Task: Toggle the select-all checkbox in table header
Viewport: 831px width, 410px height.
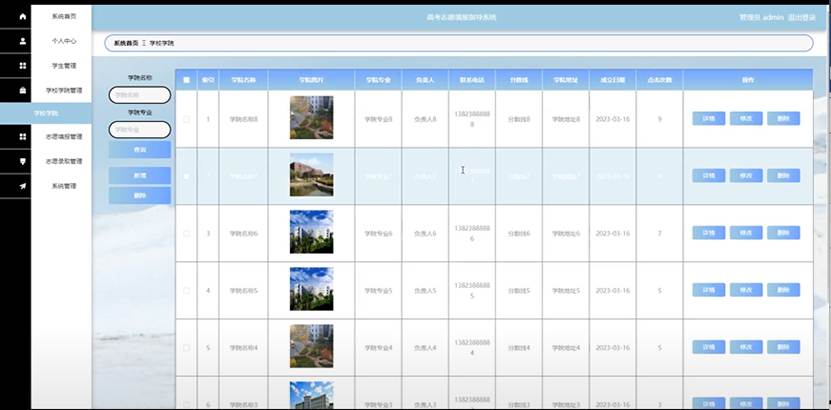Action: [x=187, y=80]
